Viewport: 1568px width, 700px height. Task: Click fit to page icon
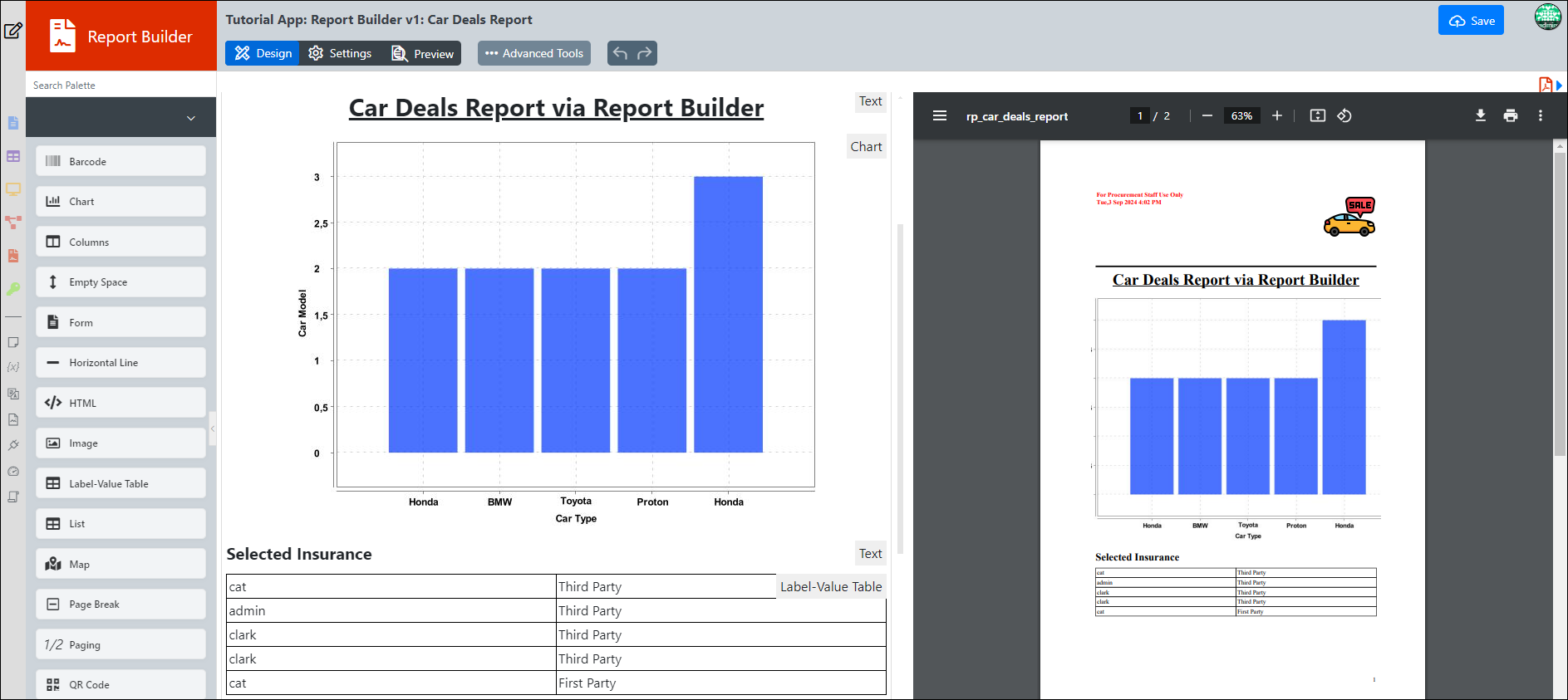1318,115
